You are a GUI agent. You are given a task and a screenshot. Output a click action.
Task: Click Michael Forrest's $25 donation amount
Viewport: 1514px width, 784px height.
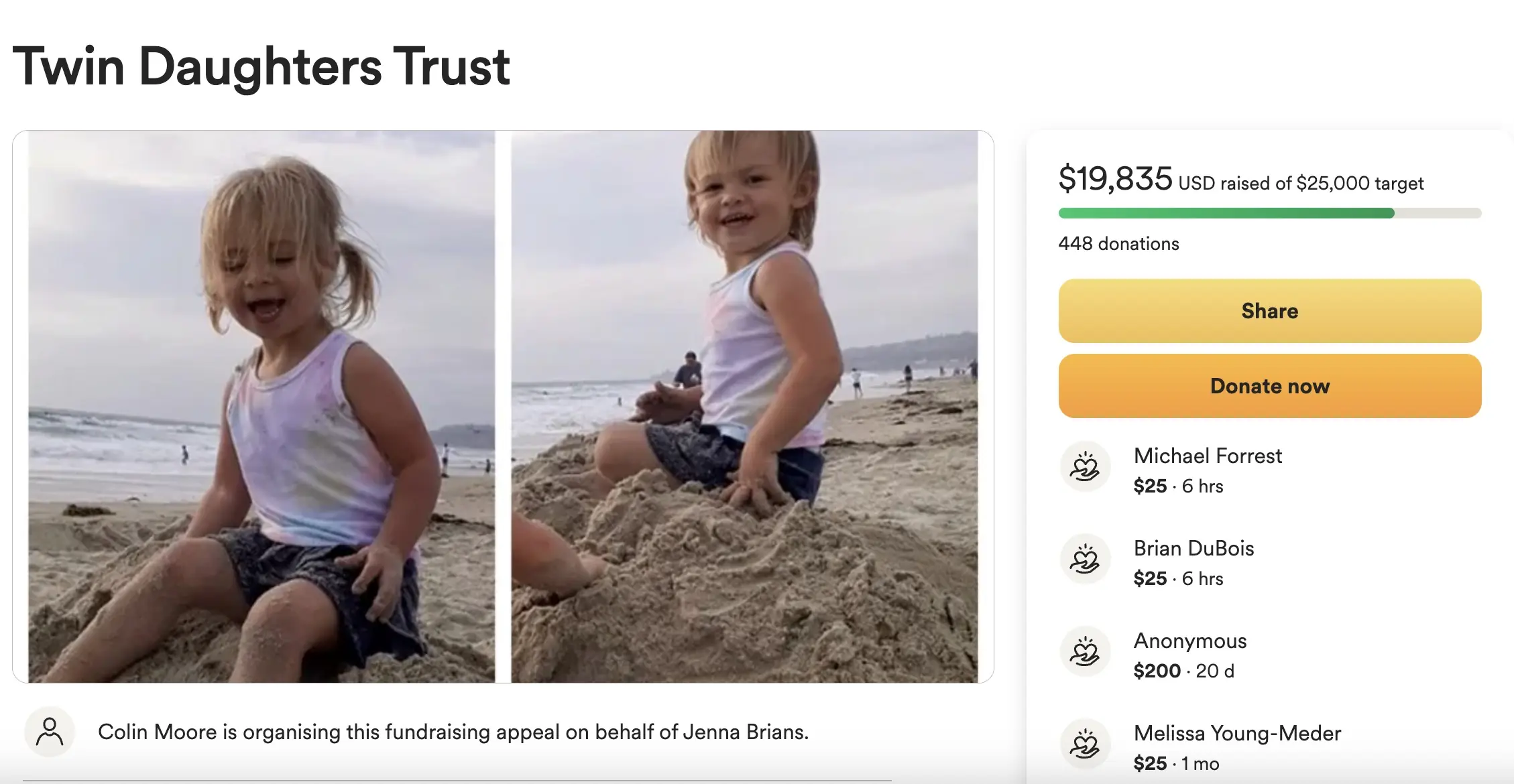[x=1150, y=486]
